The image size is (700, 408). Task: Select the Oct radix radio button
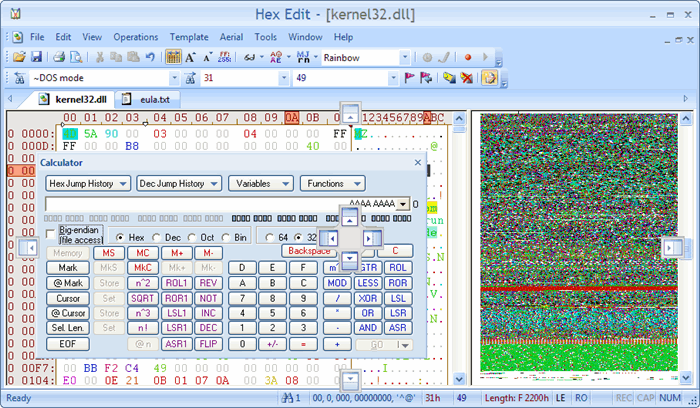click(192, 237)
